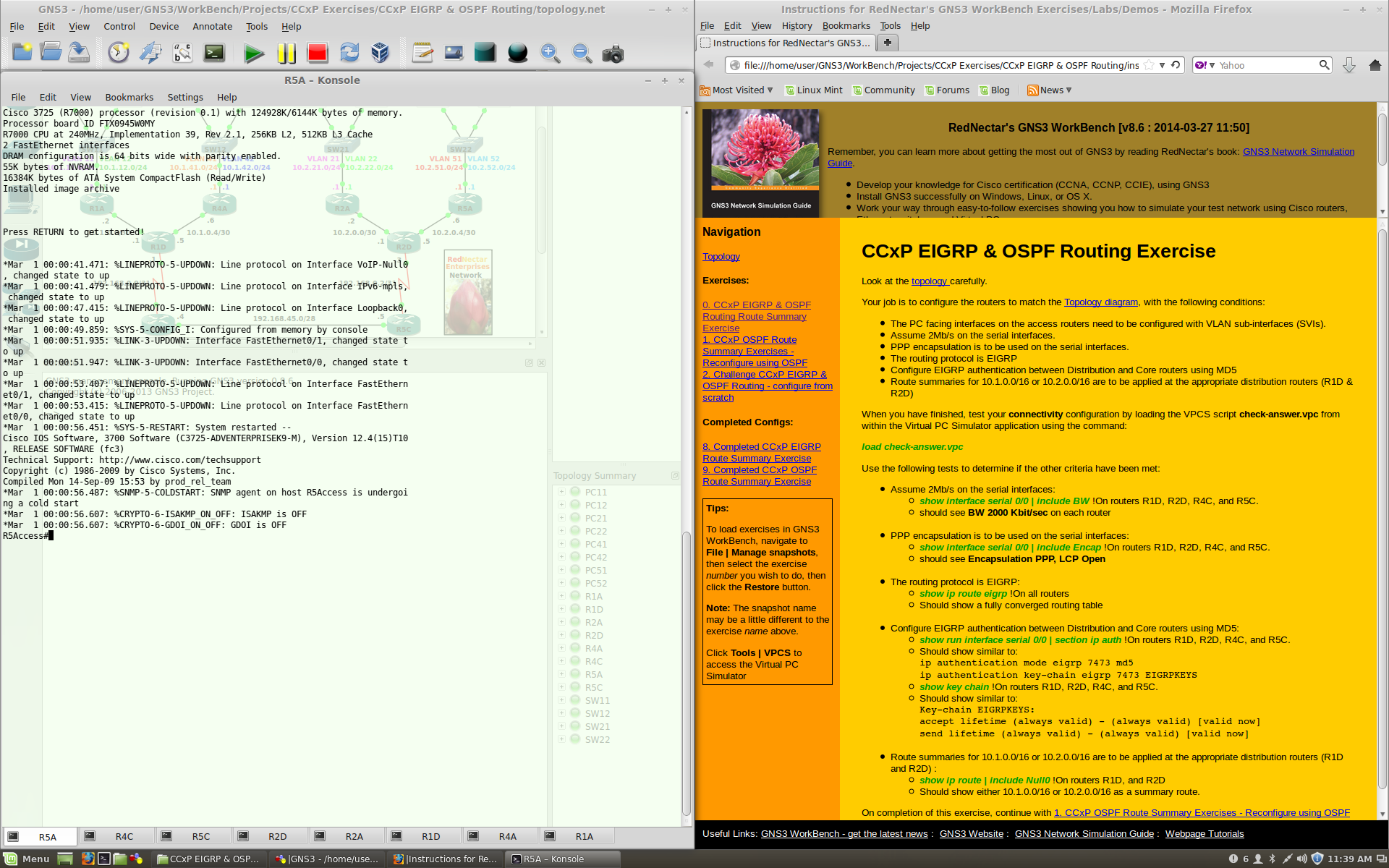
Task: Pause all devices with the yellow pause icon
Action: click(x=286, y=53)
